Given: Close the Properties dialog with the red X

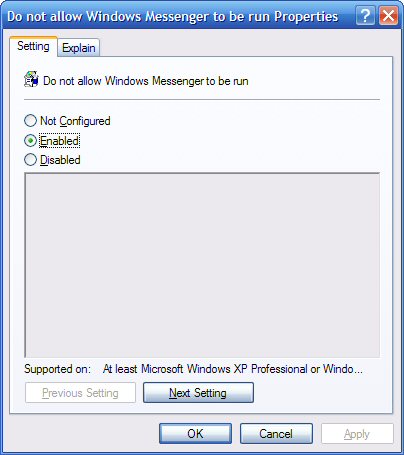Looking at the screenshot, I should (388, 16).
